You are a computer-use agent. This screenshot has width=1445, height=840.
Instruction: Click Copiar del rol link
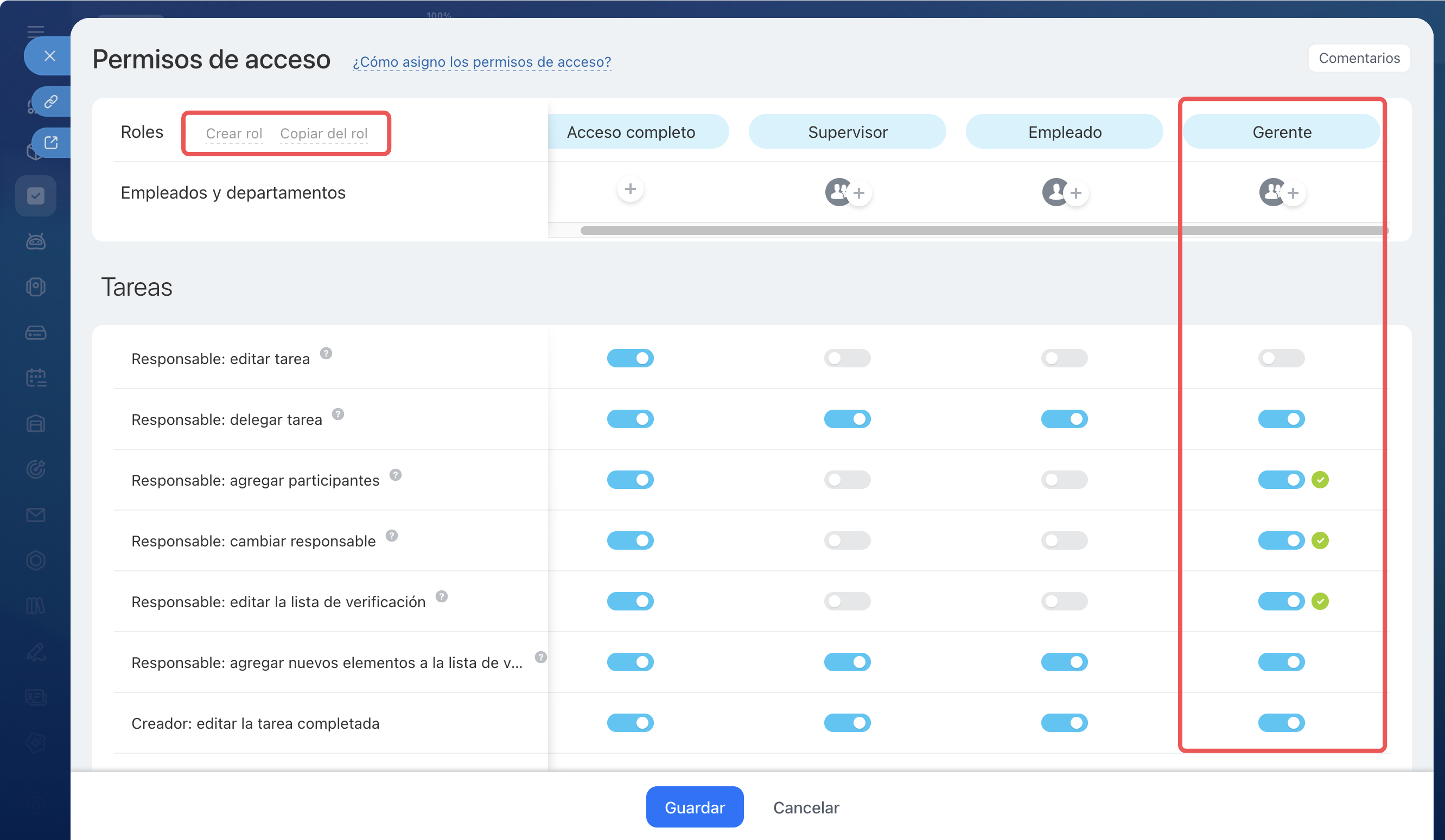[x=323, y=133]
